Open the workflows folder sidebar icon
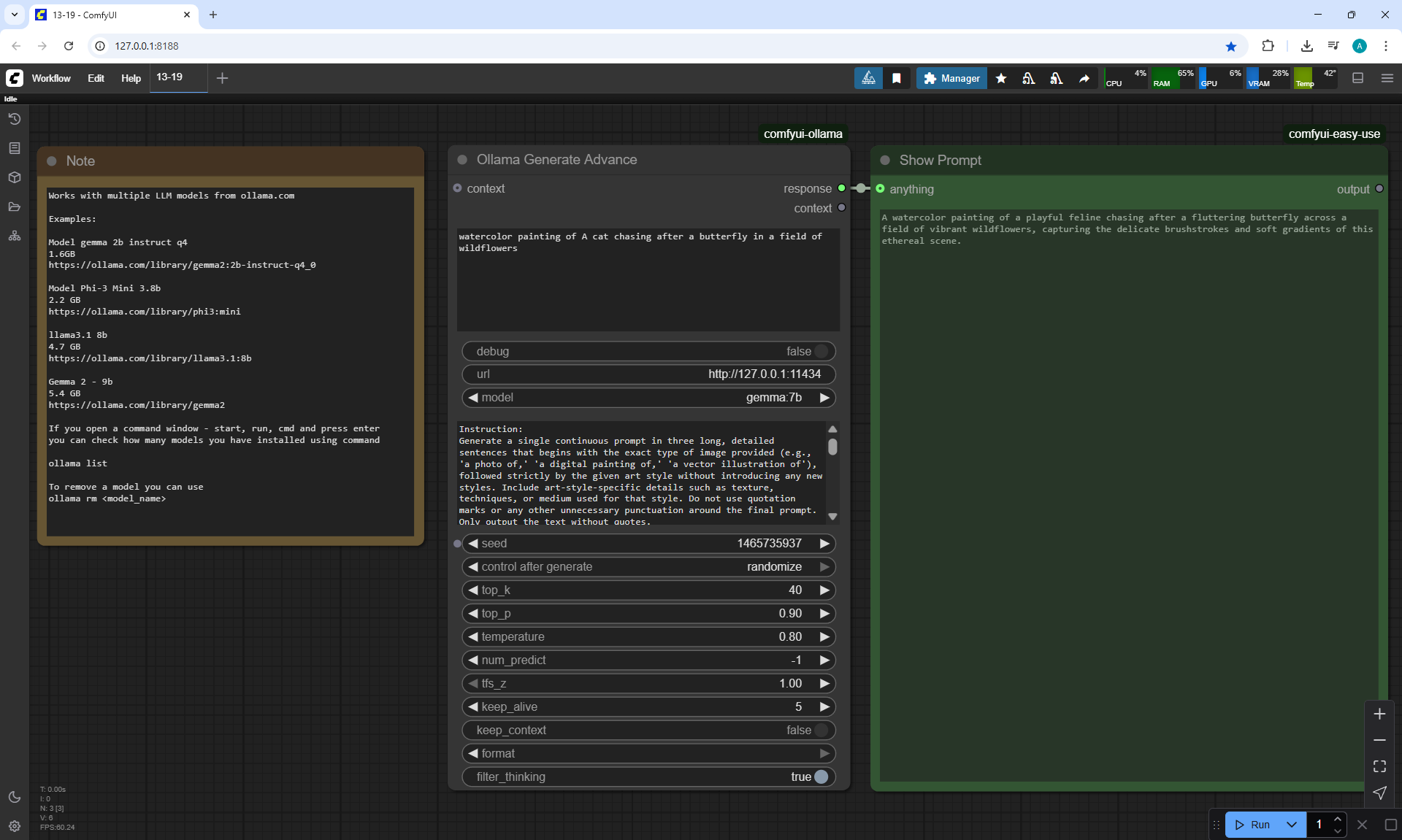The width and height of the screenshot is (1402, 840). (x=15, y=207)
